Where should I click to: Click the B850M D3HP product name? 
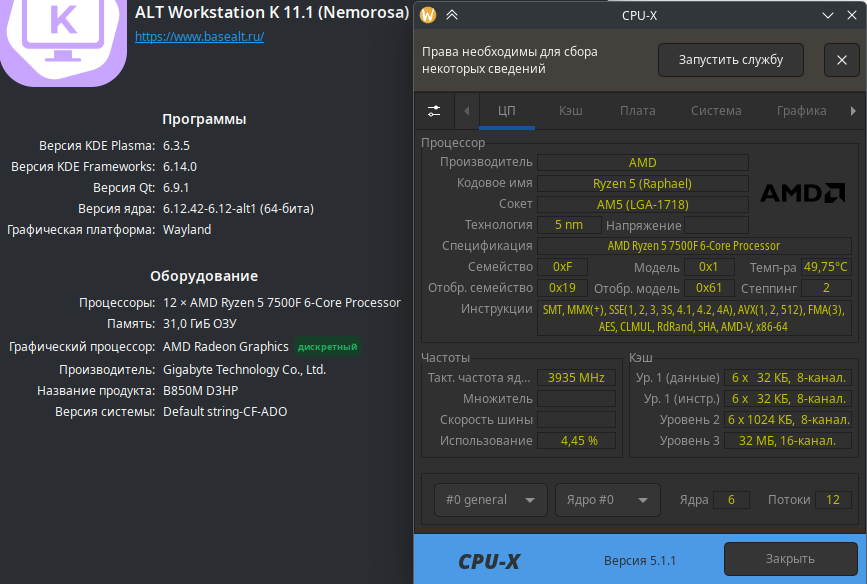click(200, 390)
